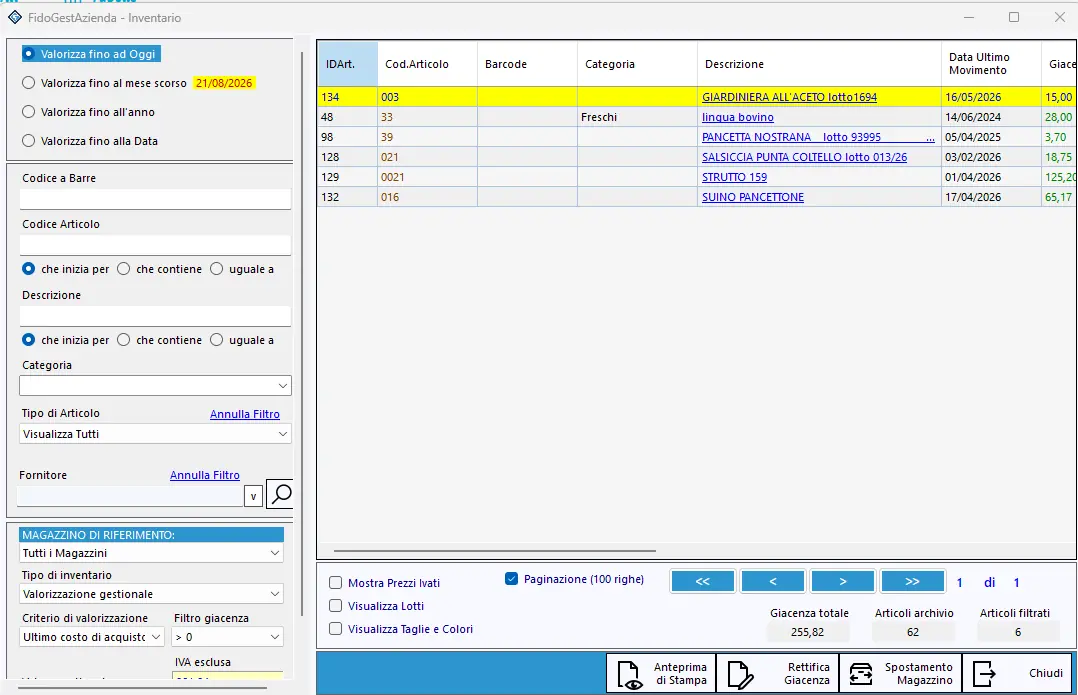Open SUINO PANCETTONE article link
1078x695 pixels.
753,197
